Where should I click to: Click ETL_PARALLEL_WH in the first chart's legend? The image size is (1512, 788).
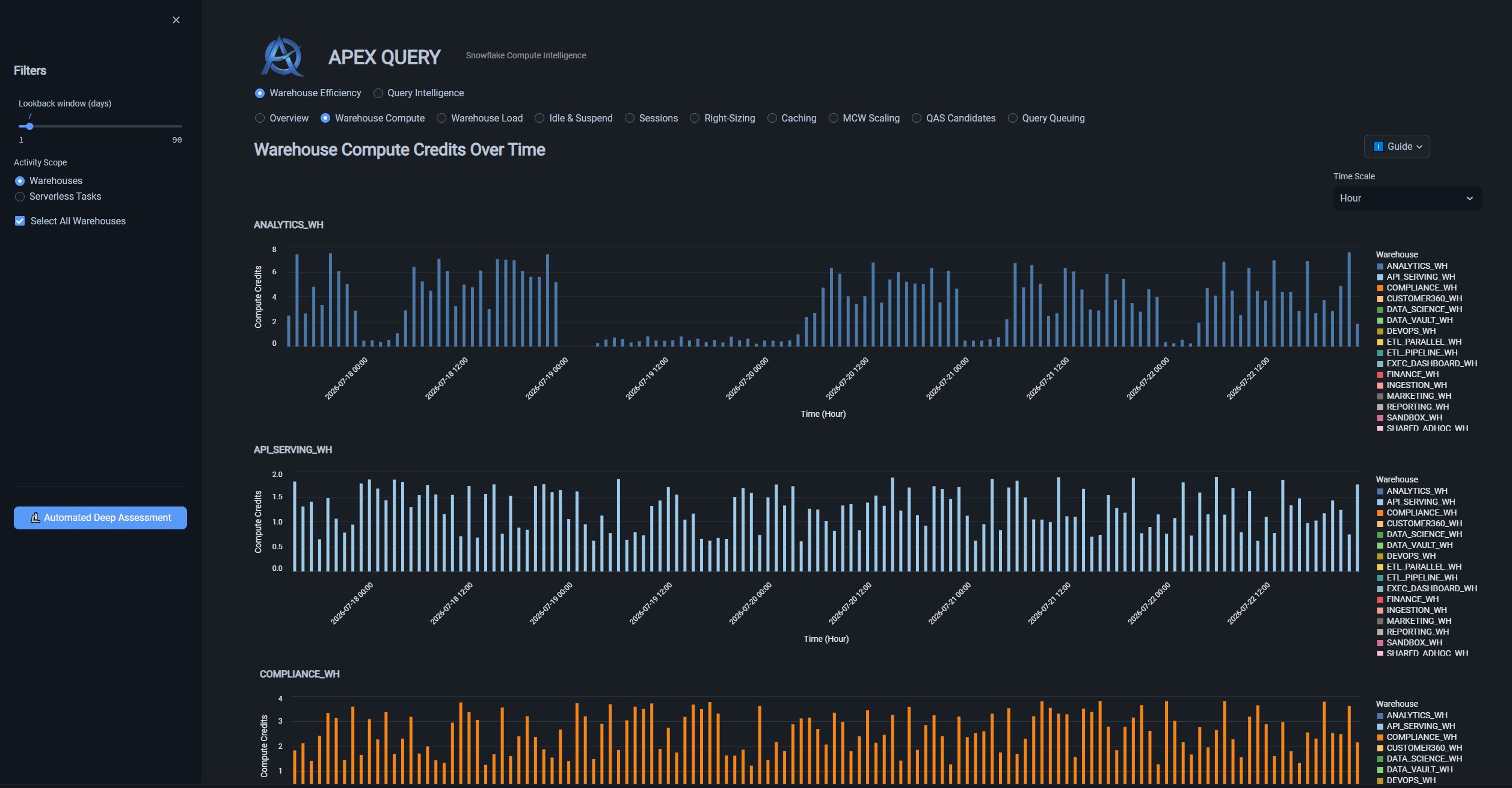point(1419,342)
